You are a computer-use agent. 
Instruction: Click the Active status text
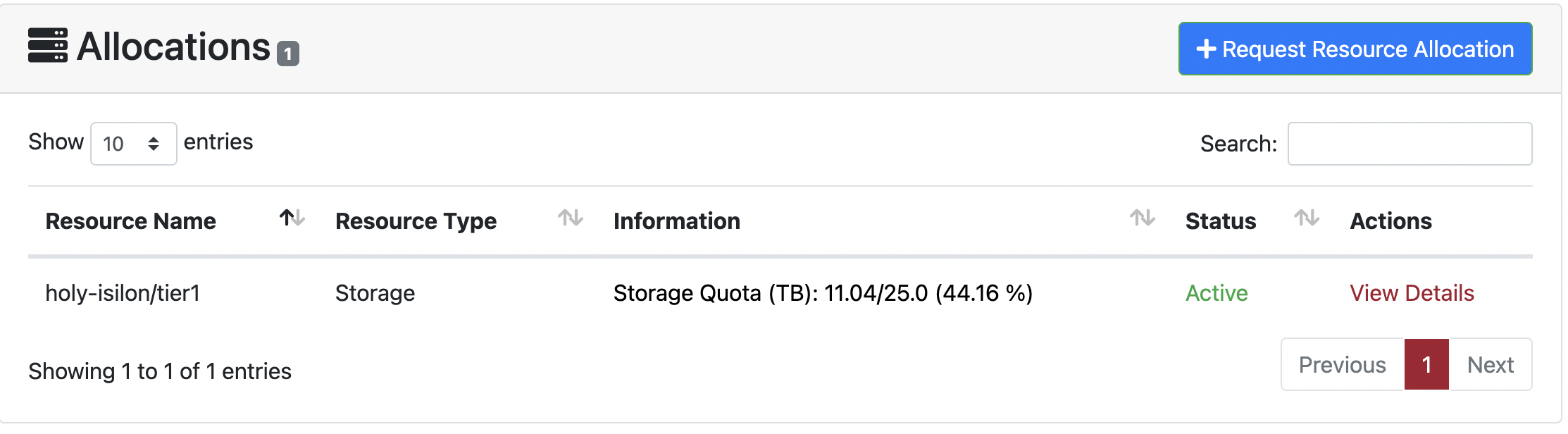click(1217, 293)
